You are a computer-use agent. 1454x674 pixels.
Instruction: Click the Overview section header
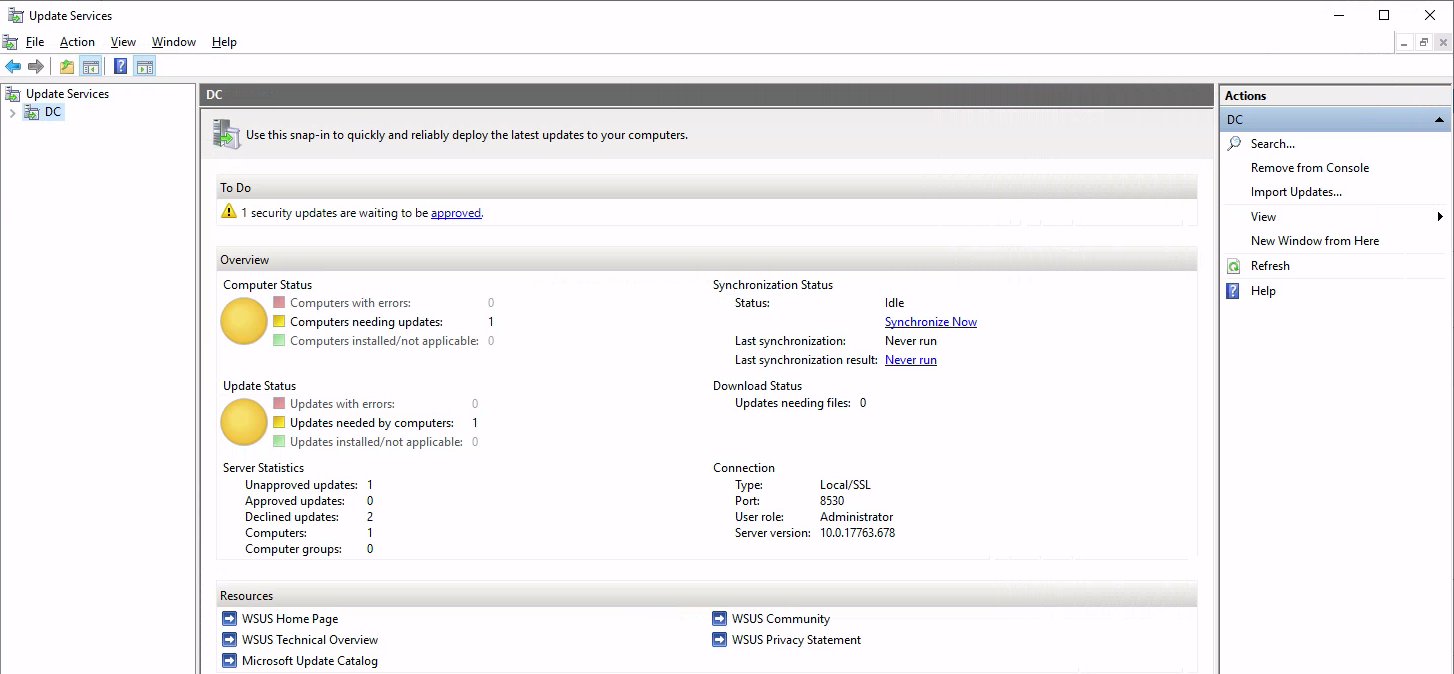pos(707,260)
